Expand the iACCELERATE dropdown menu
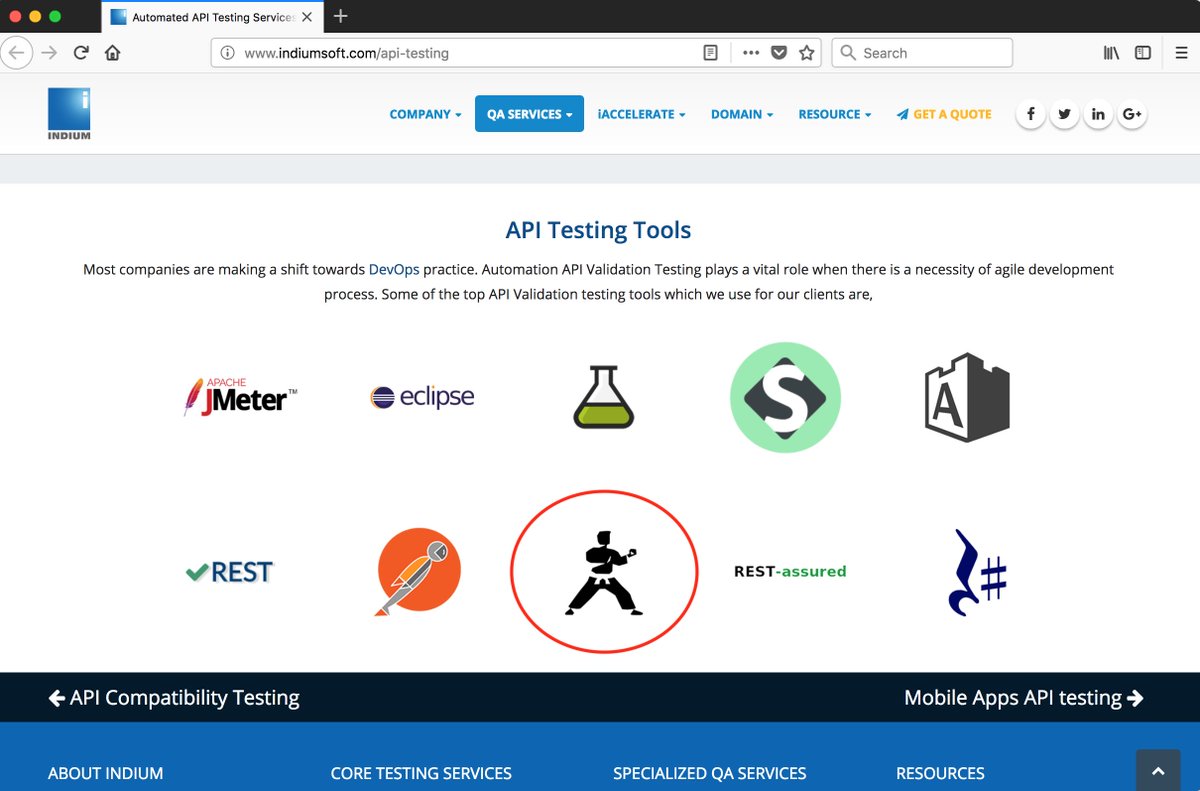1200x791 pixels. point(642,114)
